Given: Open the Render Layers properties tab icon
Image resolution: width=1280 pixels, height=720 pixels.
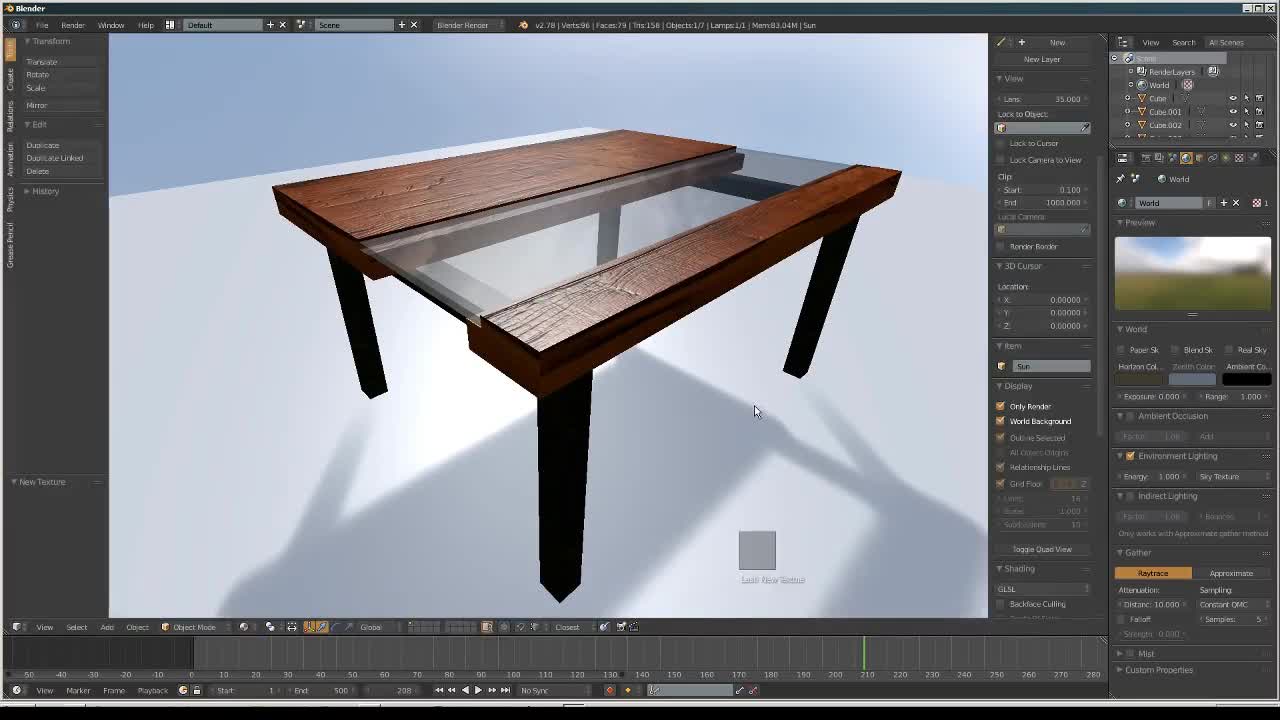Looking at the screenshot, I should (1158, 158).
